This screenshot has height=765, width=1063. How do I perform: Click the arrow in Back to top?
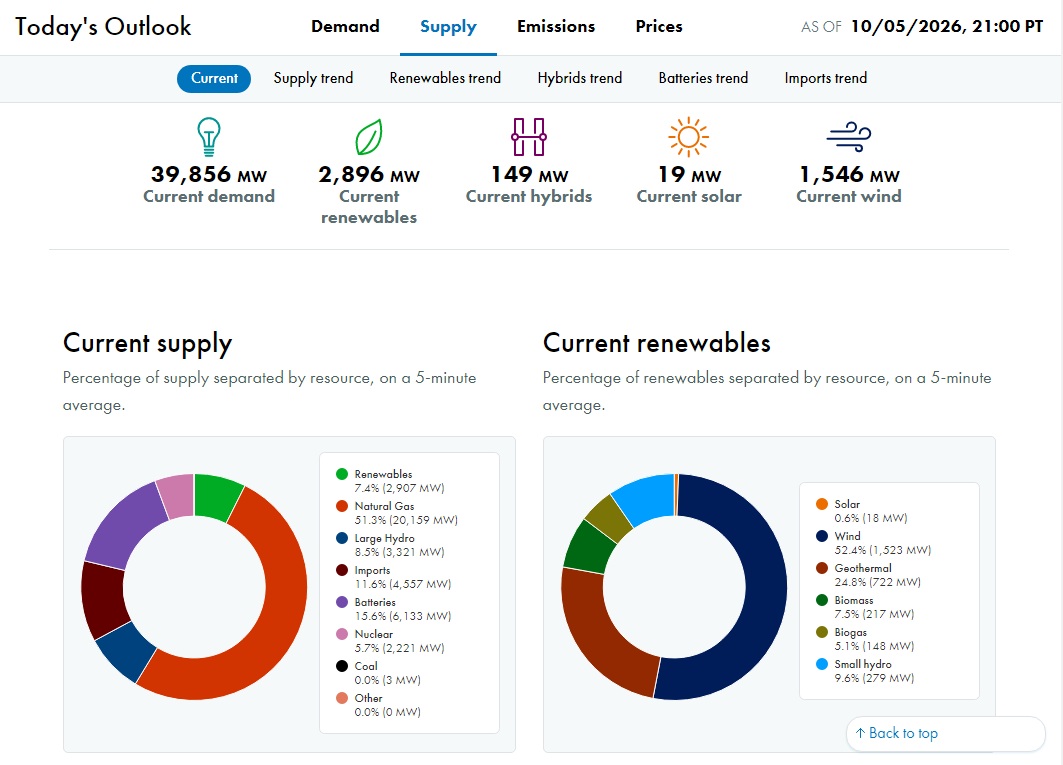pos(860,733)
